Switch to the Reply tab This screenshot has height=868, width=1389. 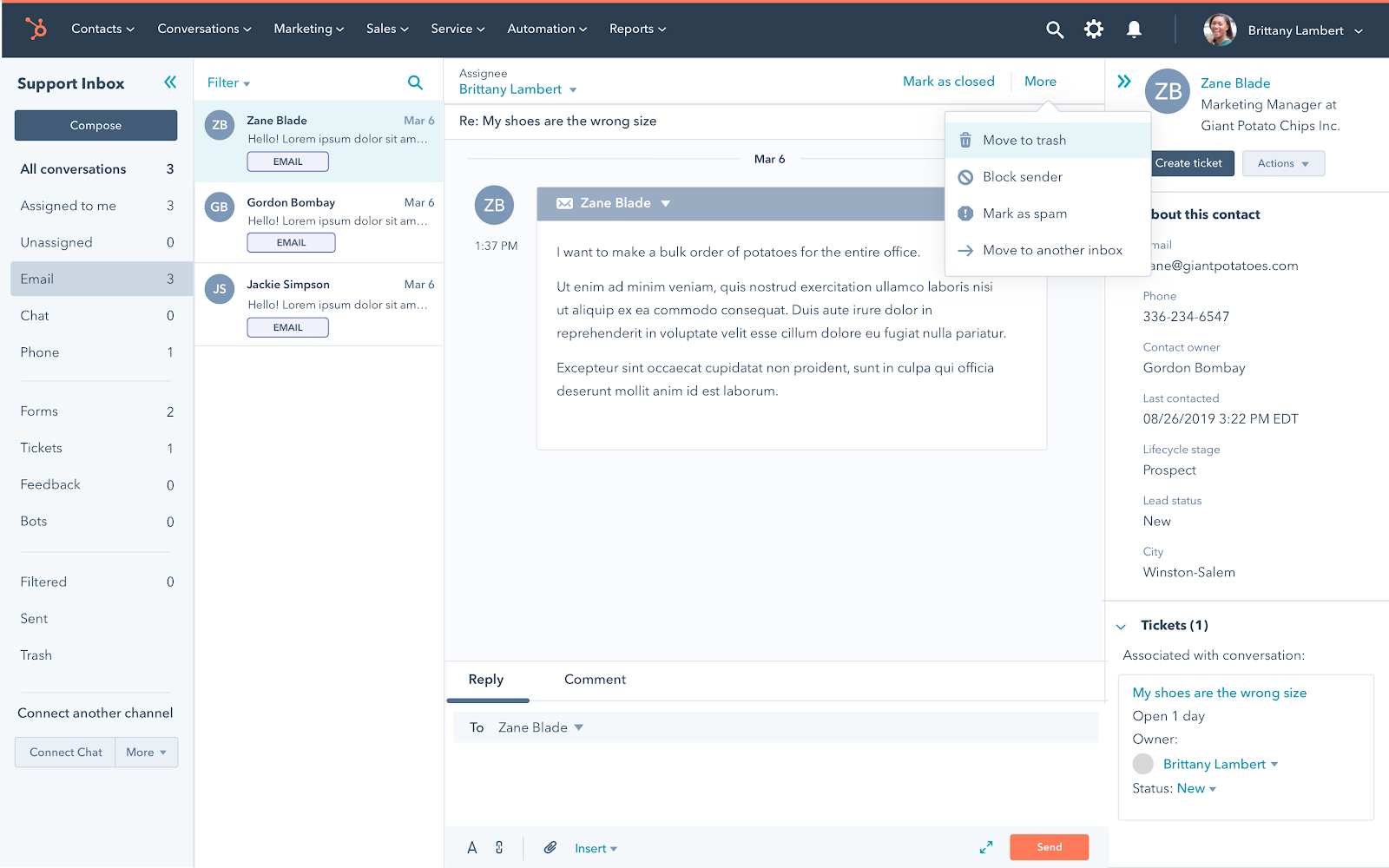tap(486, 680)
